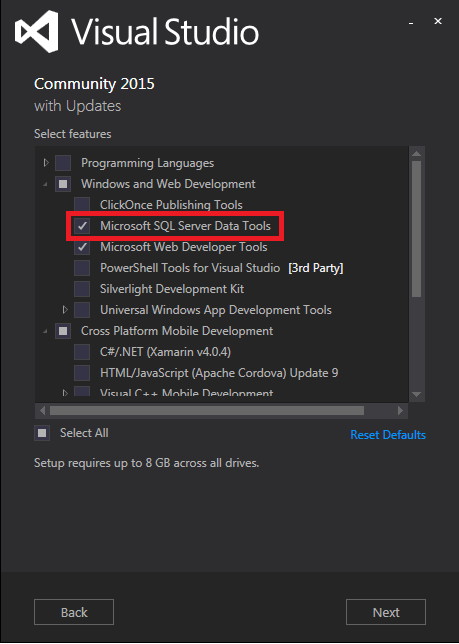
Task: Minimize the installer window
Action: [x=411, y=23]
